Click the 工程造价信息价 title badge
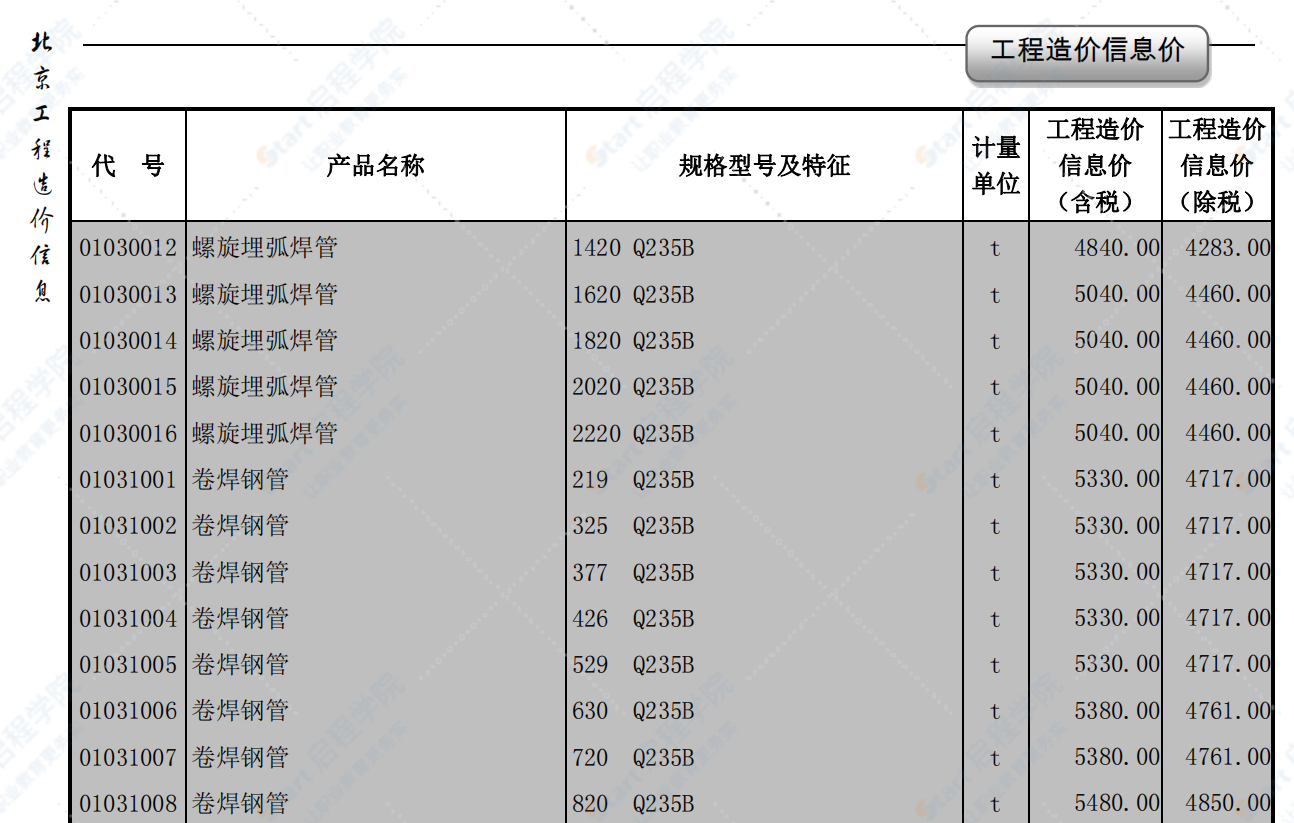The width and height of the screenshot is (1294, 823). [x=1087, y=52]
